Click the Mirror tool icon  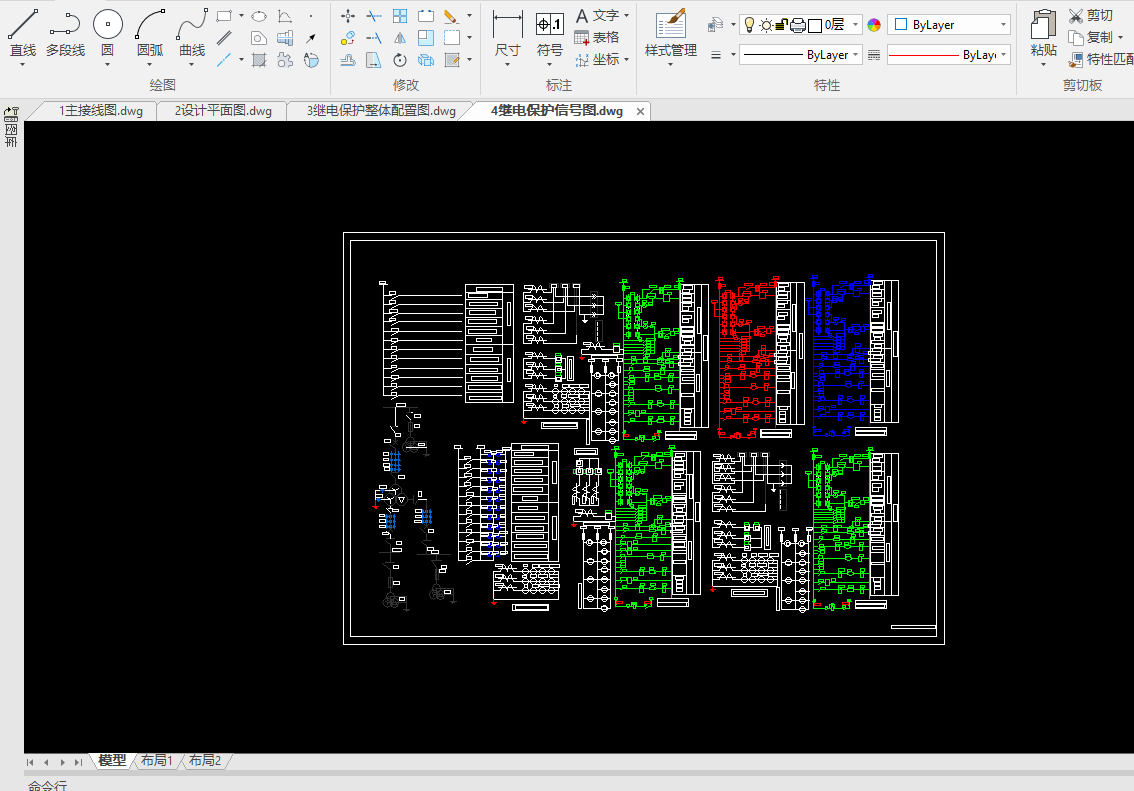[x=400, y=38]
